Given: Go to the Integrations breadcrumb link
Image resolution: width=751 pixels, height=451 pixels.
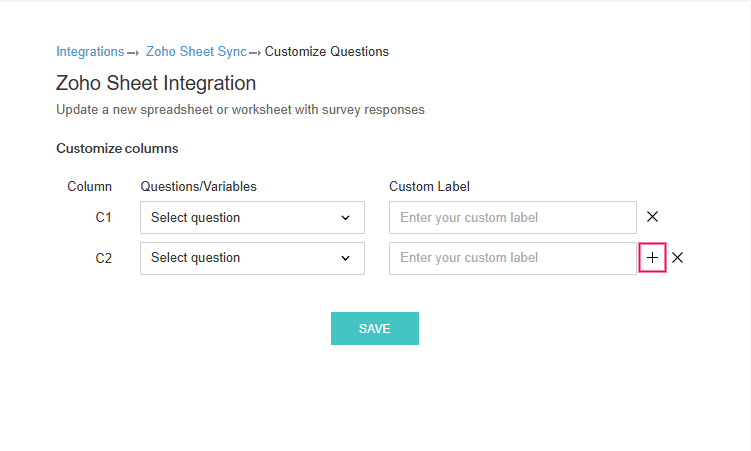Looking at the screenshot, I should (90, 51).
